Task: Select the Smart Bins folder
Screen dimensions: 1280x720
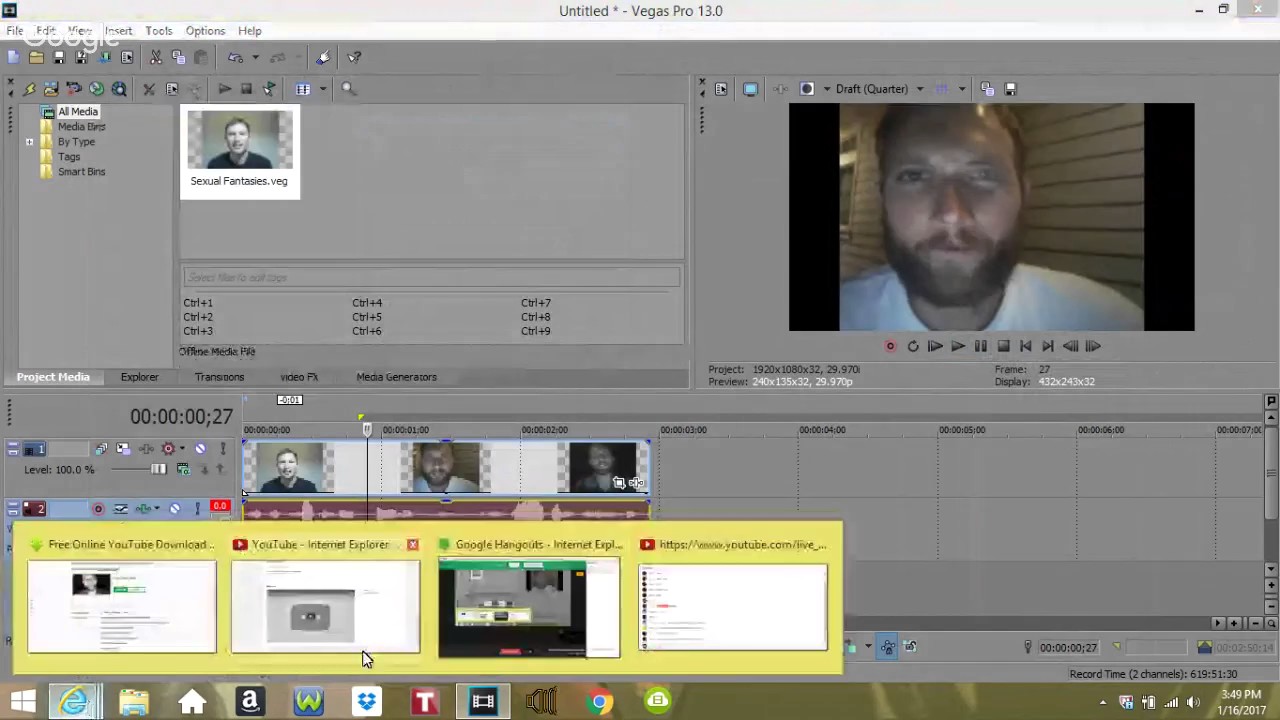Action: [81, 172]
